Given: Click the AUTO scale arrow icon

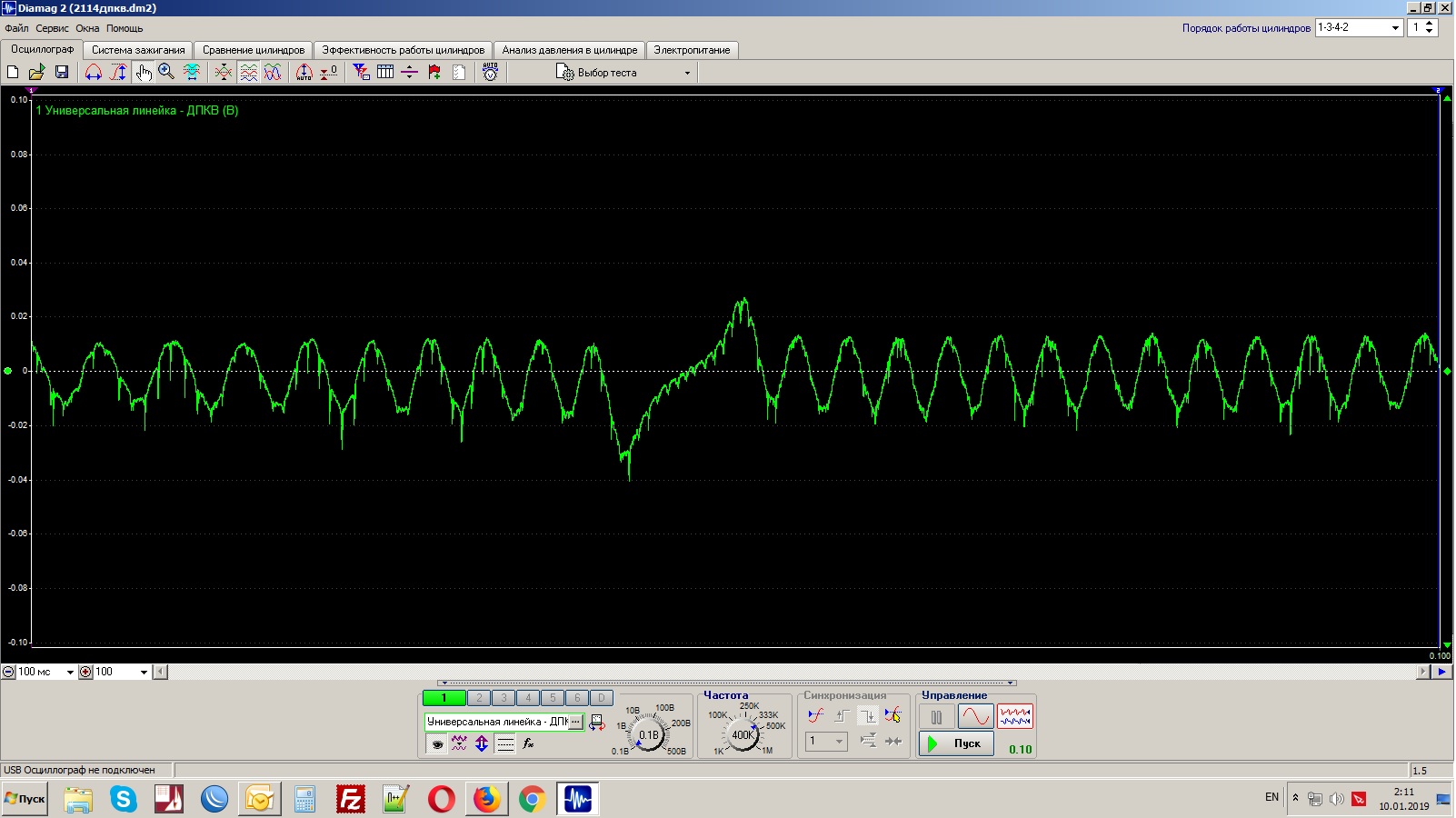Looking at the screenshot, I should coord(304,72).
